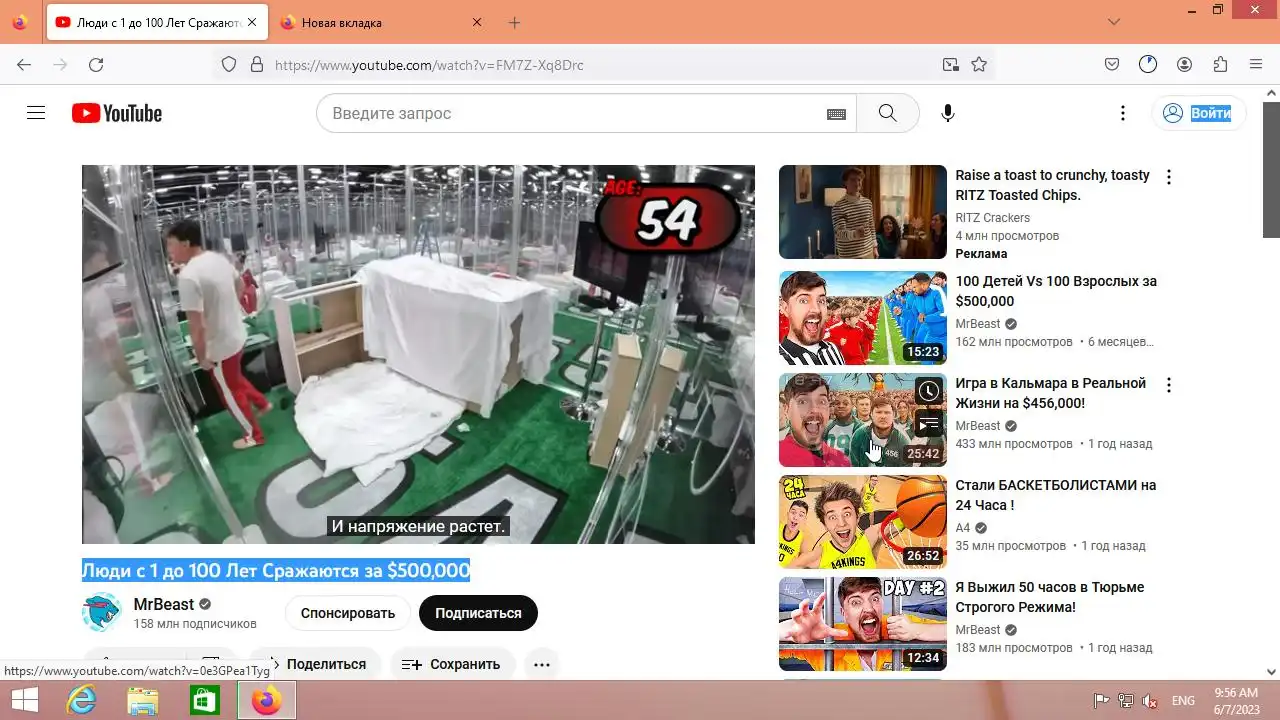
Task: Open a new tab with the plus
Action: coord(514,22)
